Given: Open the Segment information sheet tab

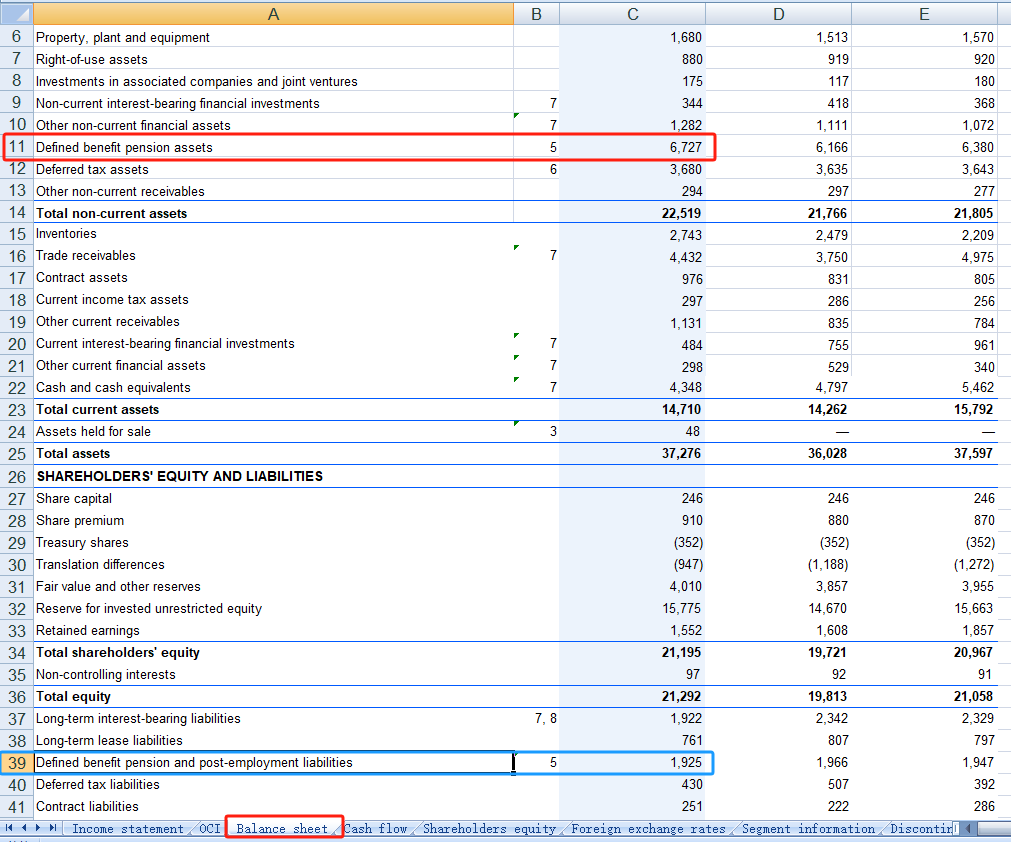Looking at the screenshot, I should 809,828.
